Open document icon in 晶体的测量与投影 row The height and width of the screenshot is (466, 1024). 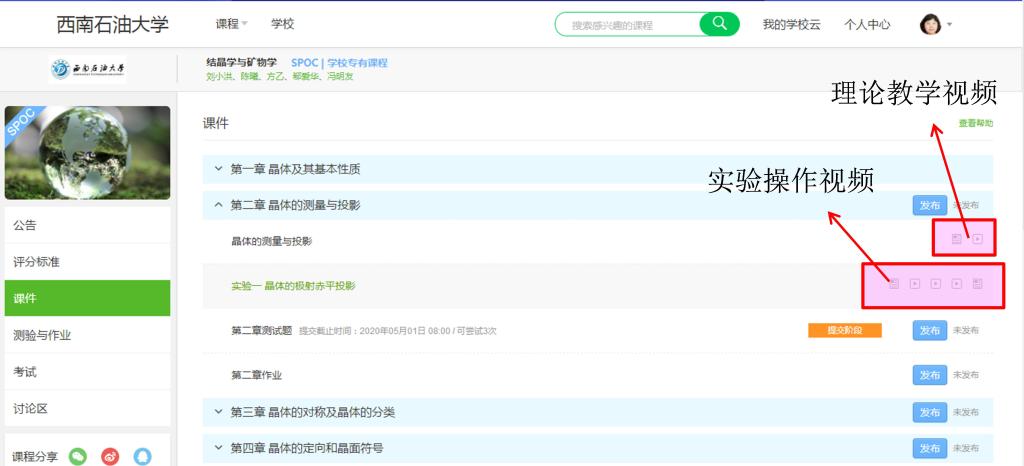956,239
